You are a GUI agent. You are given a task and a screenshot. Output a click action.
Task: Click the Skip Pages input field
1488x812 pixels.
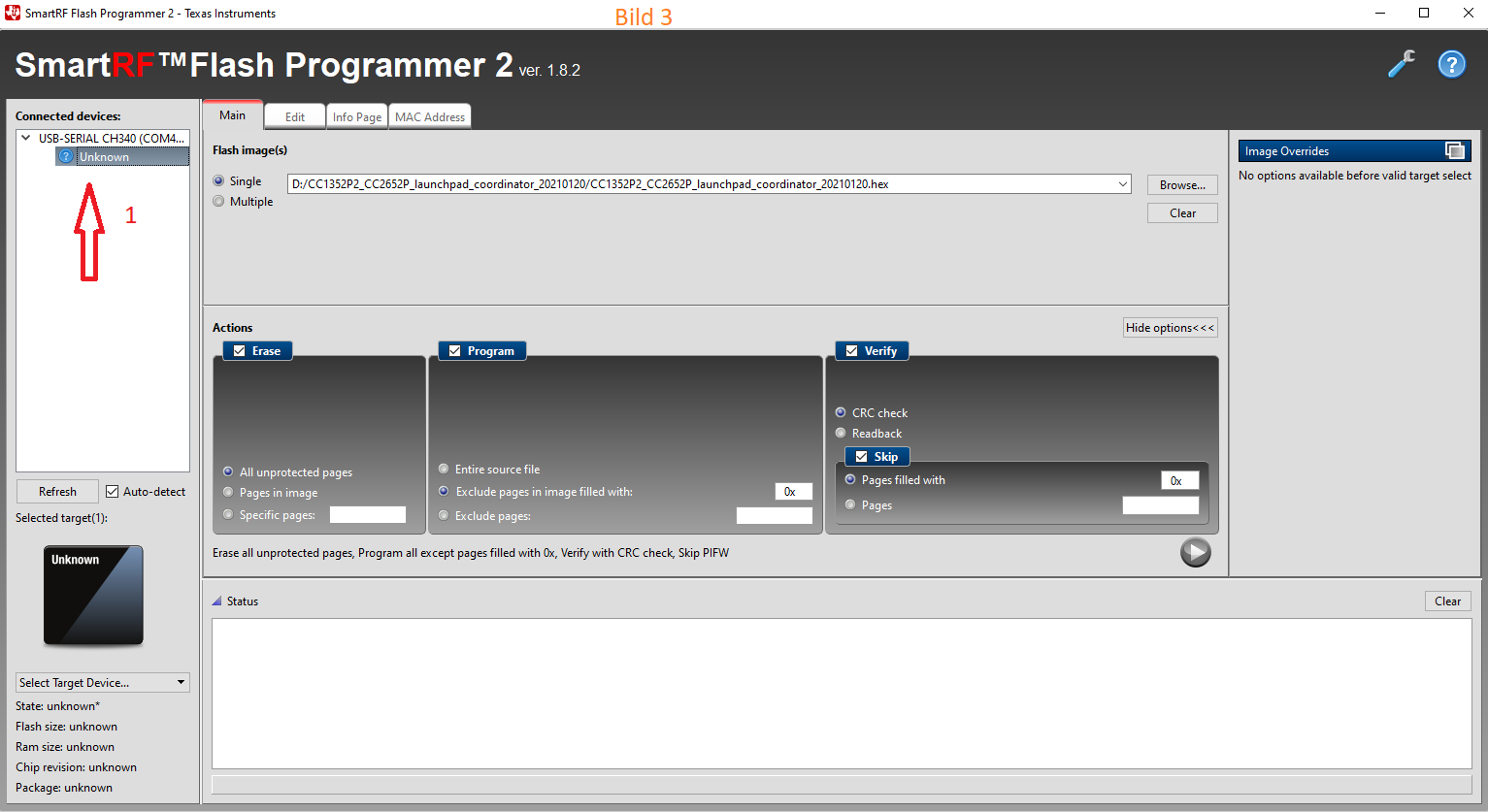pyautogui.click(x=1160, y=504)
